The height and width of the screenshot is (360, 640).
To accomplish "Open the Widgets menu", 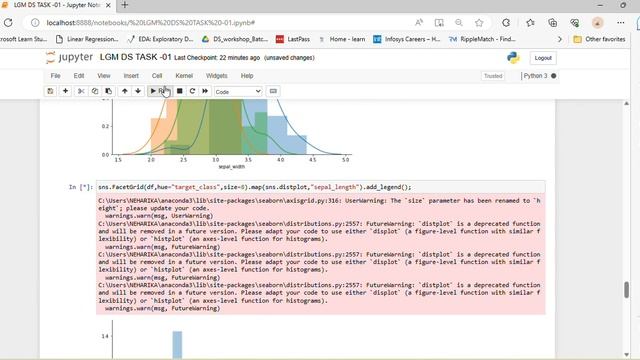I will [216, 76].
